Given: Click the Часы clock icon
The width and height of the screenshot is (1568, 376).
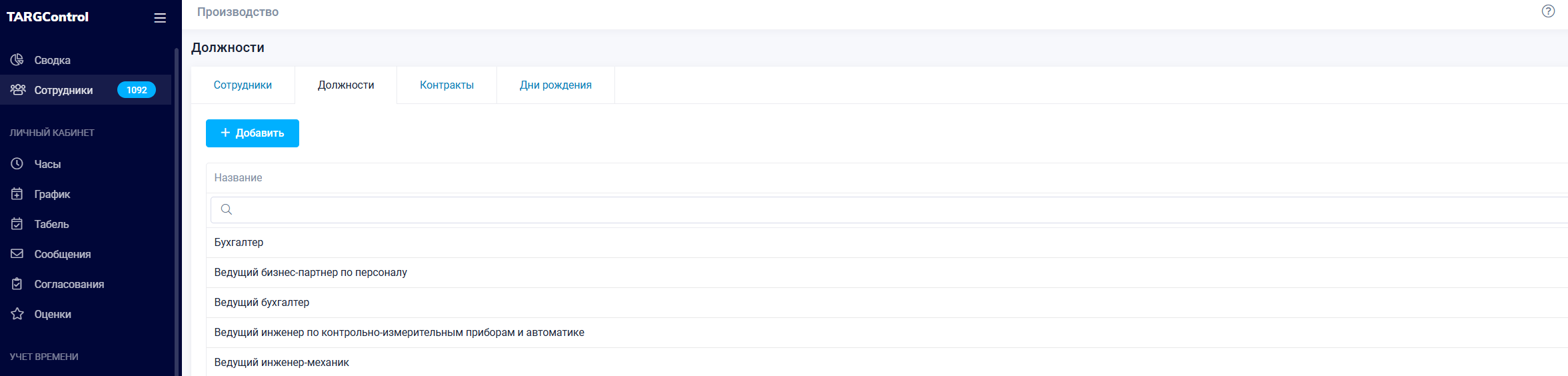Looking at the screenshot, I should click(x=17, y=164).
